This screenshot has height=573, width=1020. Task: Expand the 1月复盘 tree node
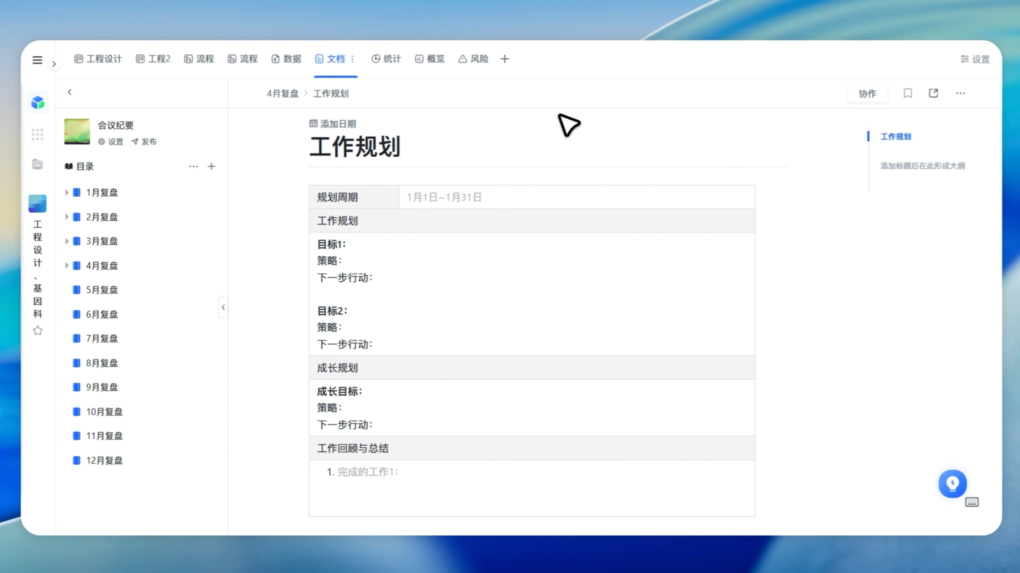tap(67, 192)
